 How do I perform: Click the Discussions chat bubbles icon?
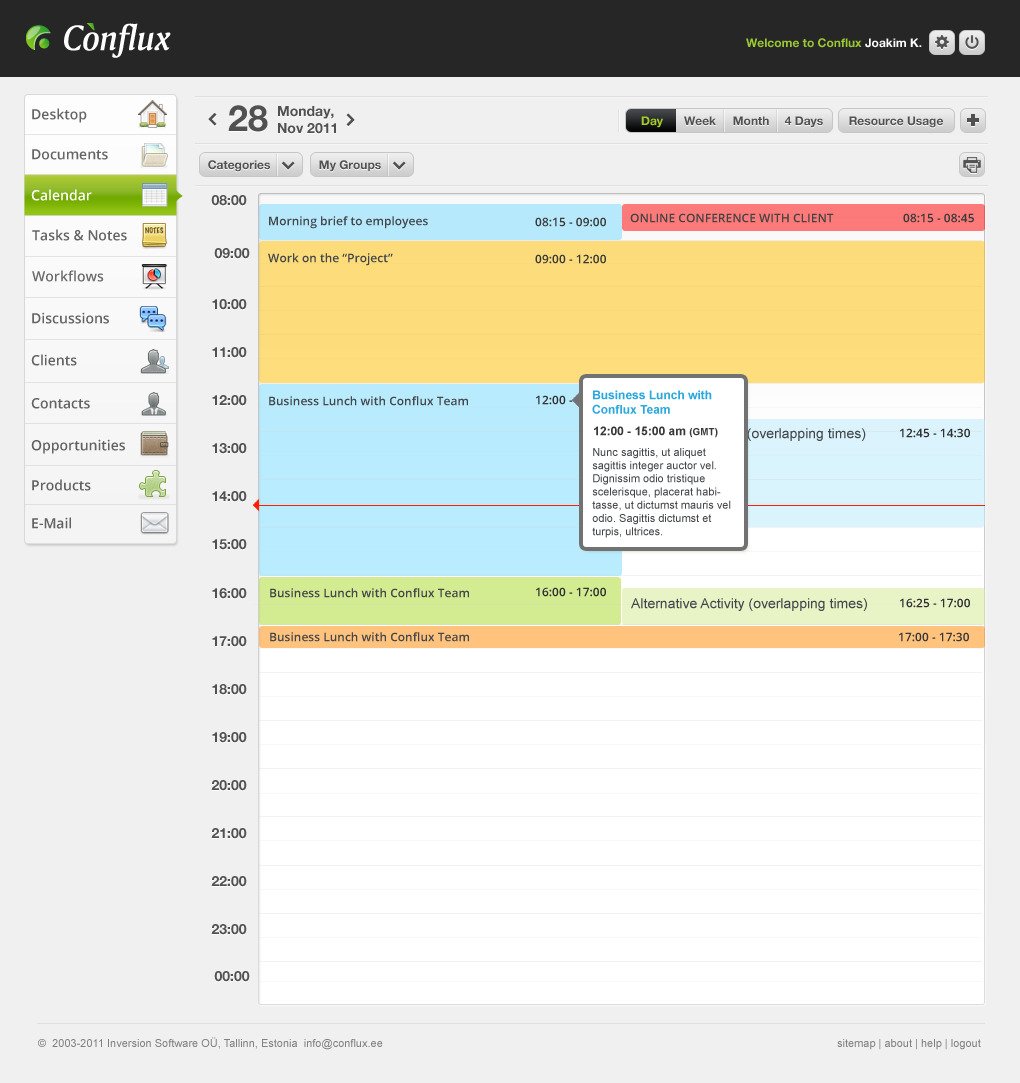(153, 318)
